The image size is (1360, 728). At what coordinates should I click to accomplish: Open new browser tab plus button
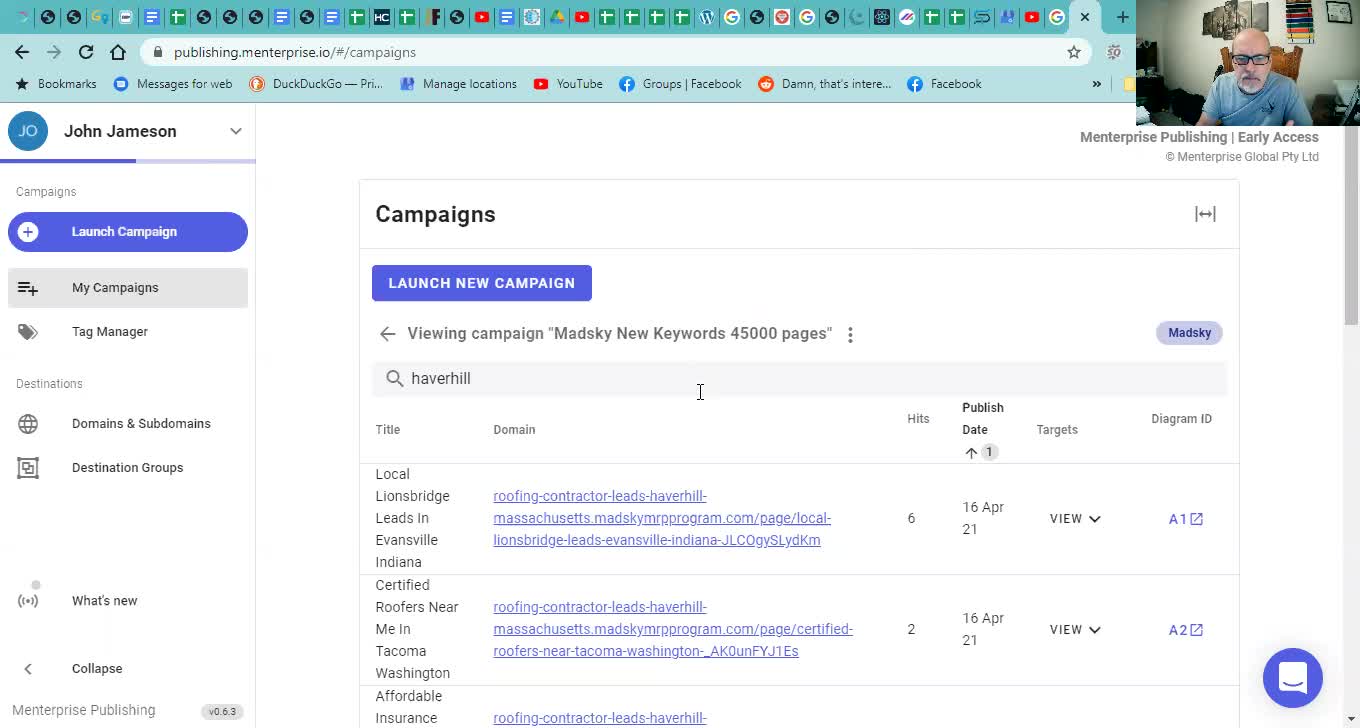1122,17
